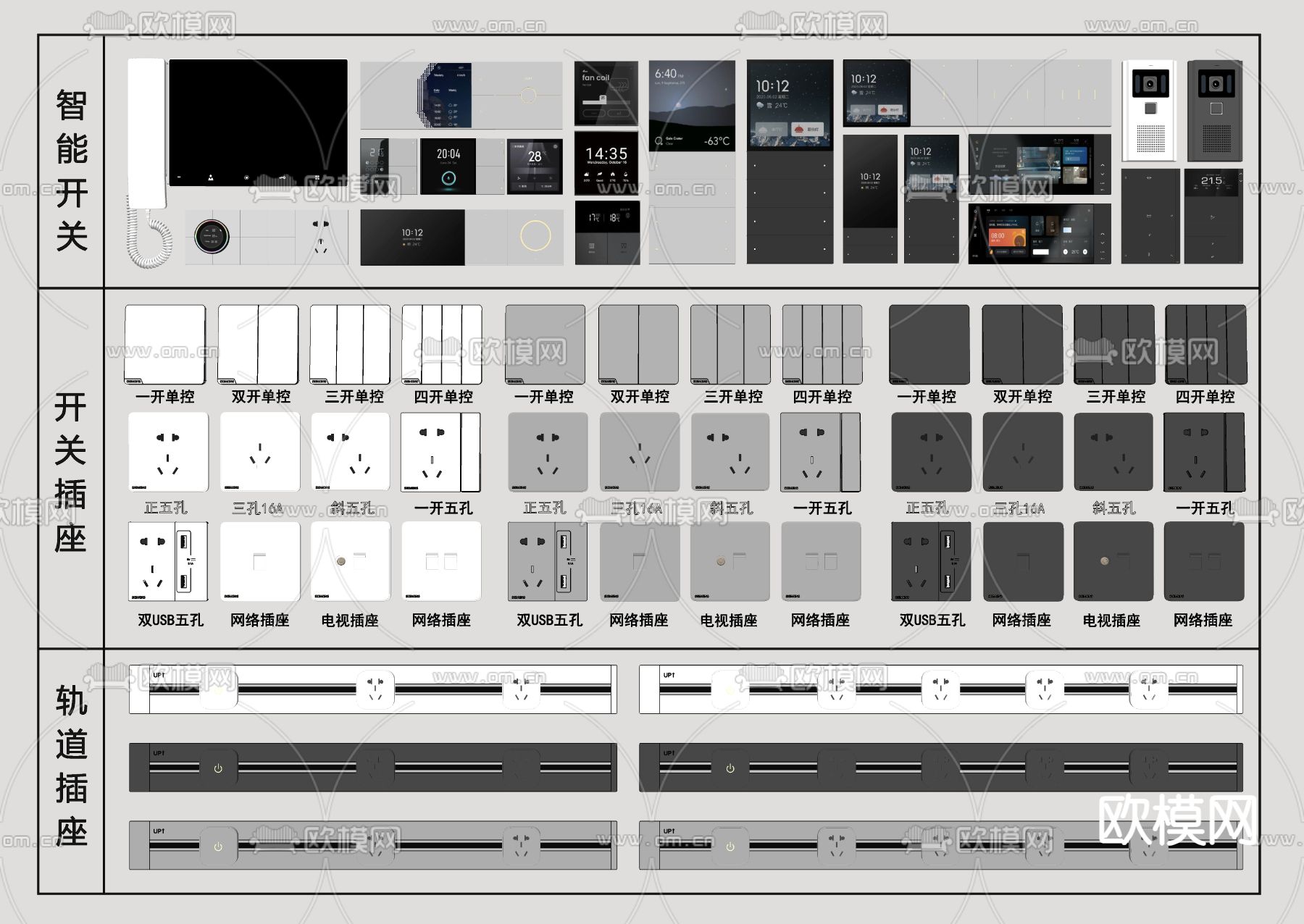Viewport: 1304px width, 924px height.
Task: Select the dark gray doorbell camera intercom panel
Action: [1216, 111]
